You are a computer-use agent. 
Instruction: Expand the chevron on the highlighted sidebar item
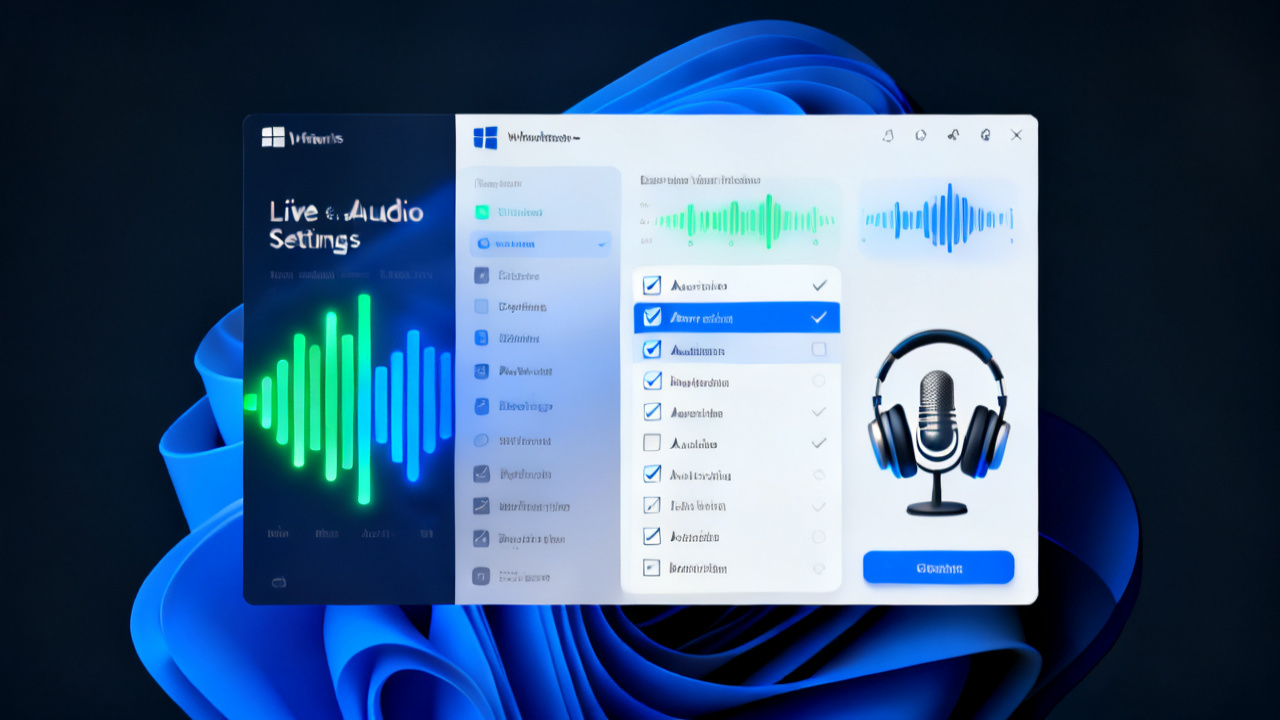point(601,243)
